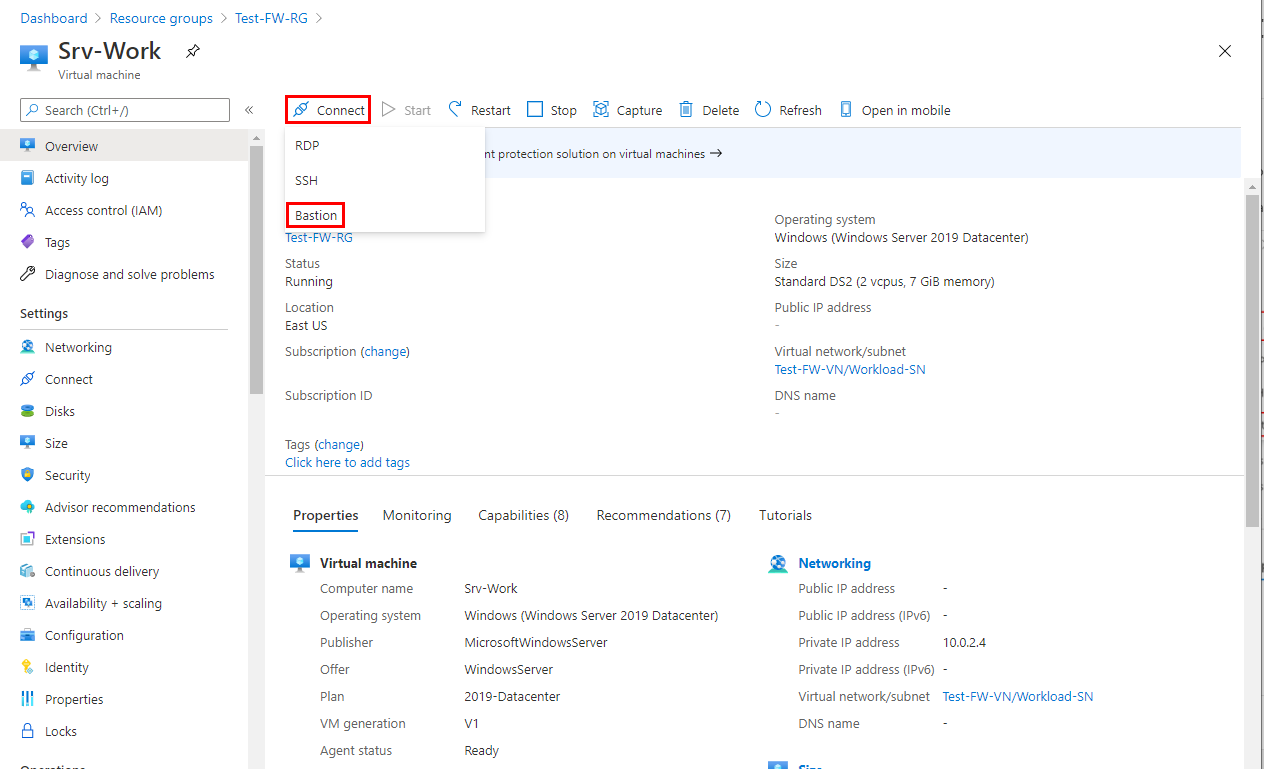The height and width of the screenshot is (769, 1264).
Task: Select the Networking icon under Settings
Action: [x=26, y=347]
